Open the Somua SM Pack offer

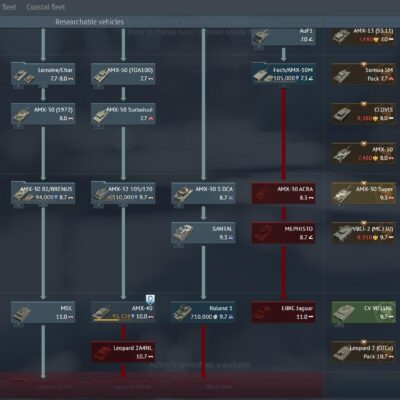(364, 74)
